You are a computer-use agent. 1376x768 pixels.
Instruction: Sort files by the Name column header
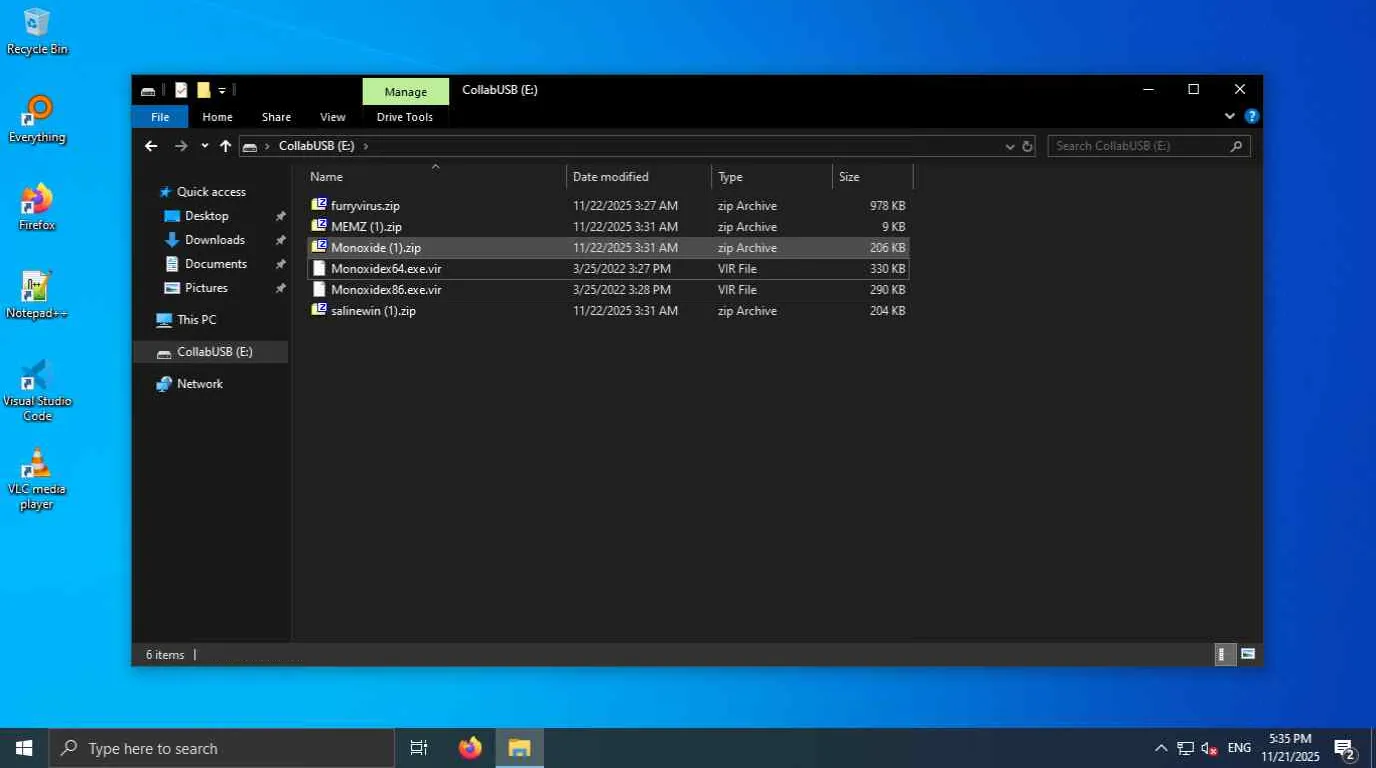pyautogui.click(x=436, y=177)
